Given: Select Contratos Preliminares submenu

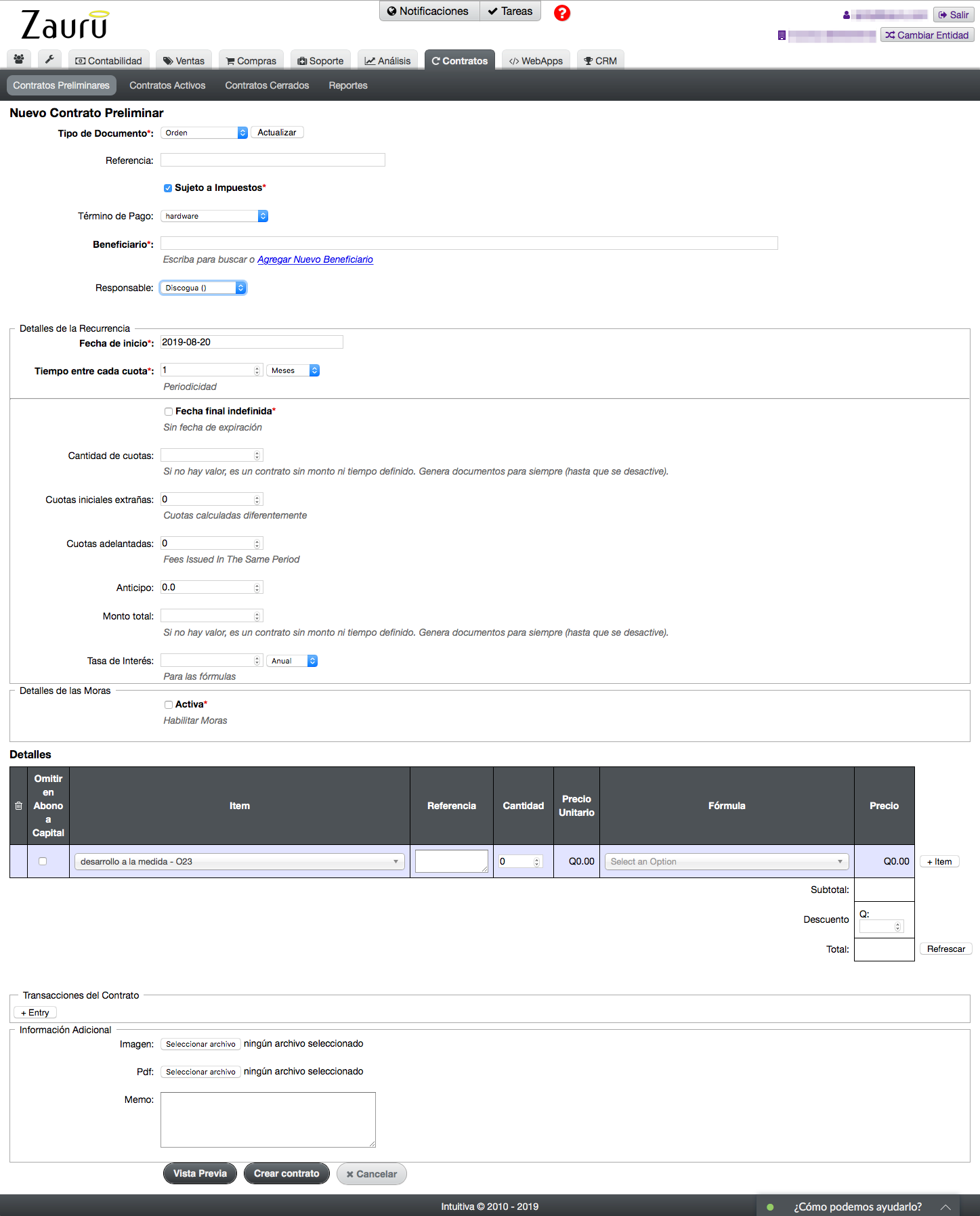Looking at the screenshot, I should (x=61, y=85).
